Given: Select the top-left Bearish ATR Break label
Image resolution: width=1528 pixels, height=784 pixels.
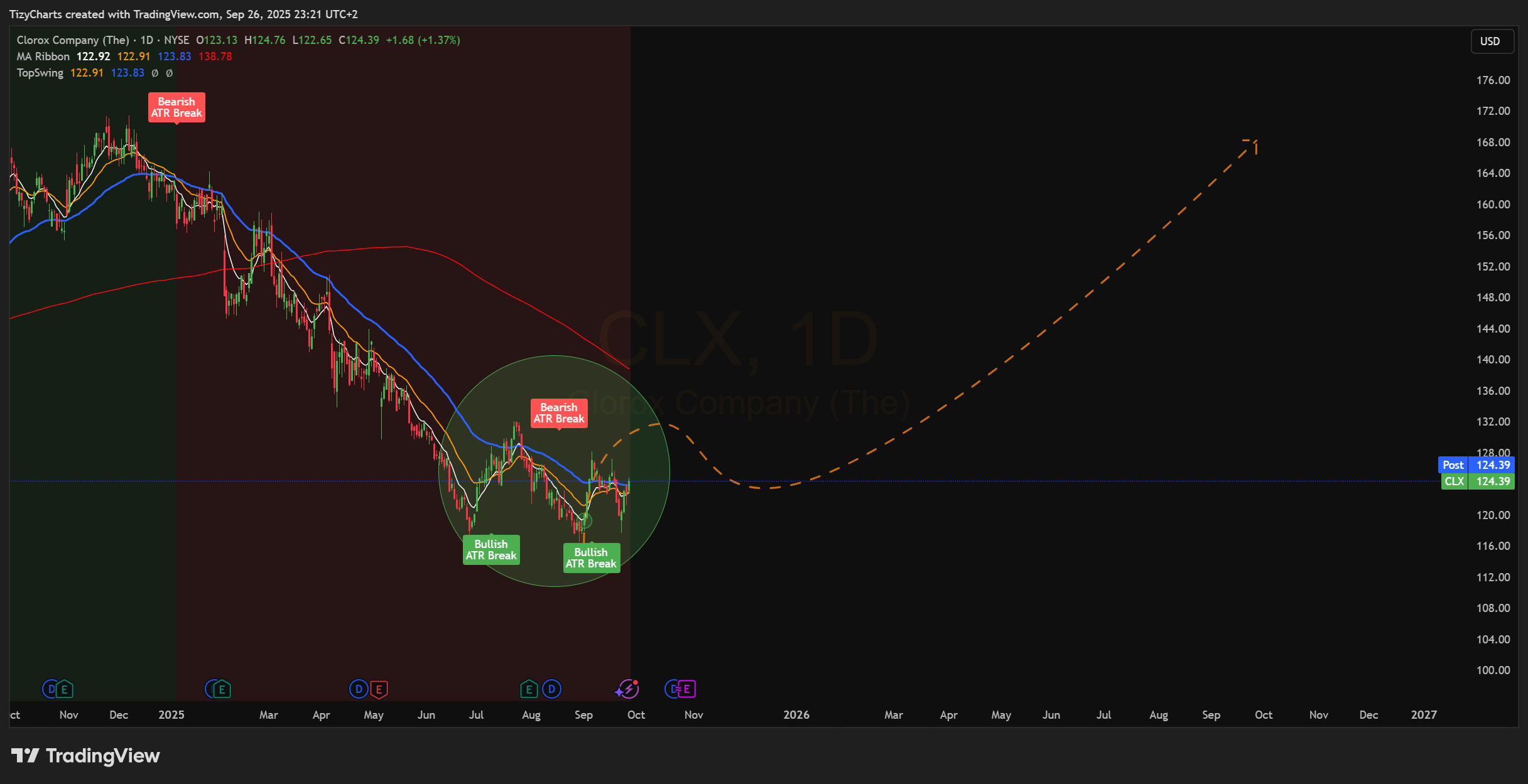Looking at the screenshot, I should tap(176, 107).
